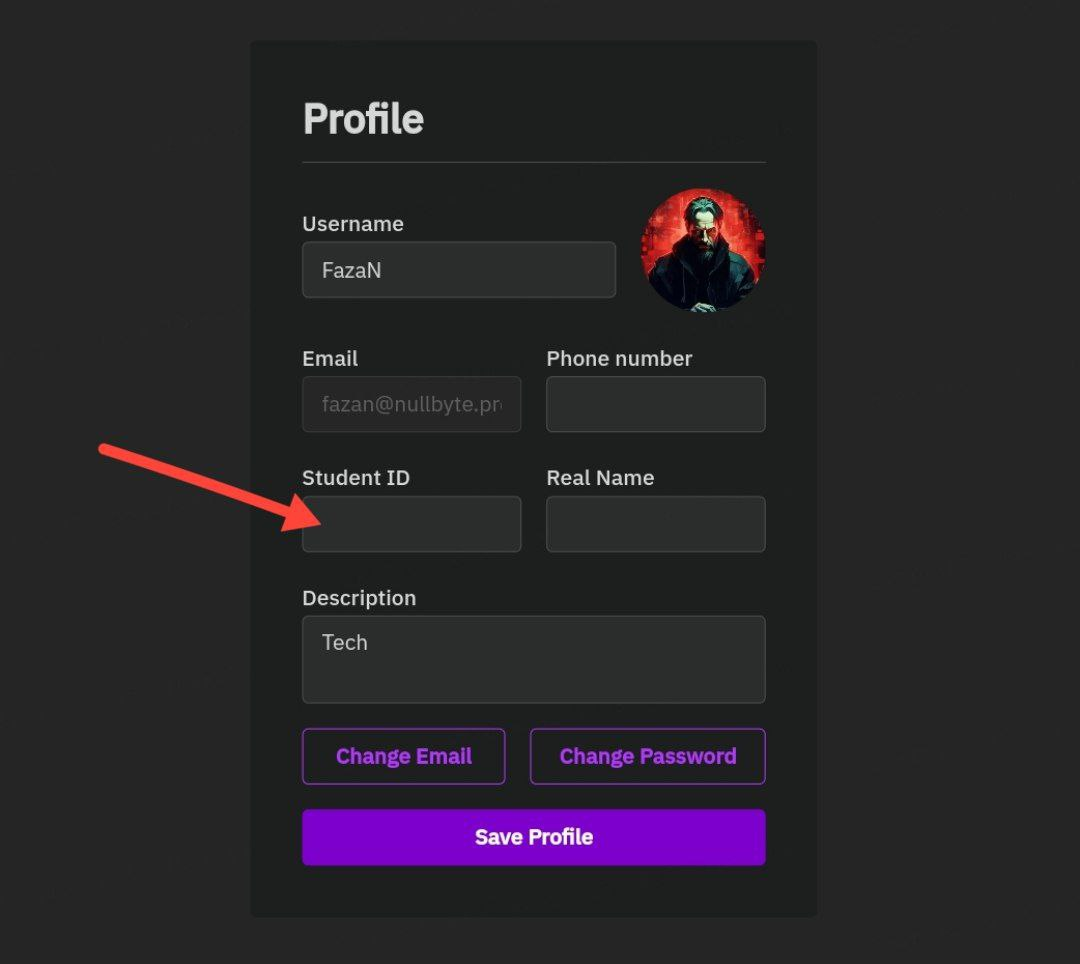Click the Email label text
Image resolution: width=1080 pixels, height=964 pixels.
[330, 359]
